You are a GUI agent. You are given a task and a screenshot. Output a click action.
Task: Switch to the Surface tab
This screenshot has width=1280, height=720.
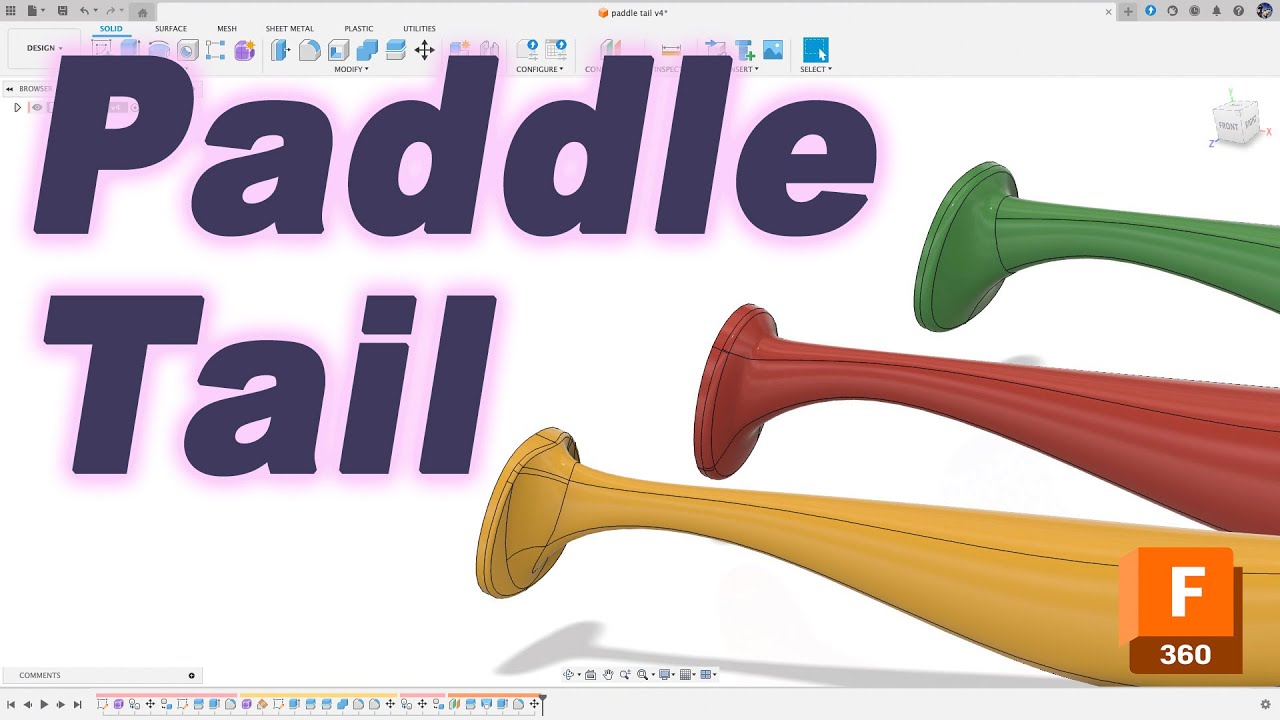(x=171, y=29)
